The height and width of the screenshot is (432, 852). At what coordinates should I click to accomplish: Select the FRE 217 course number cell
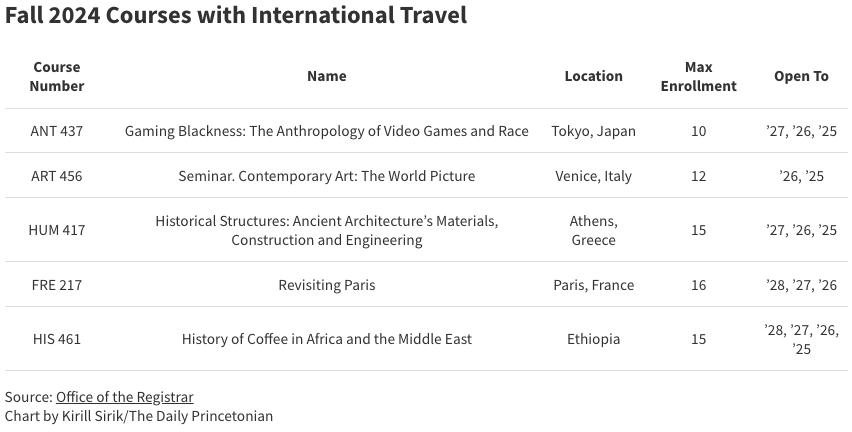pos(57,285)
